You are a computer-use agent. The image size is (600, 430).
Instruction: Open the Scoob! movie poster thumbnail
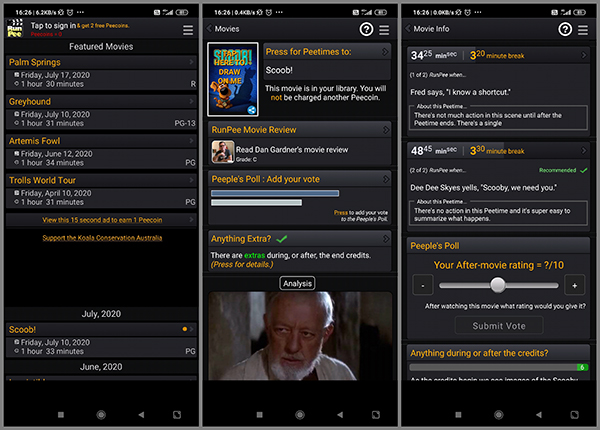(233, 79)
